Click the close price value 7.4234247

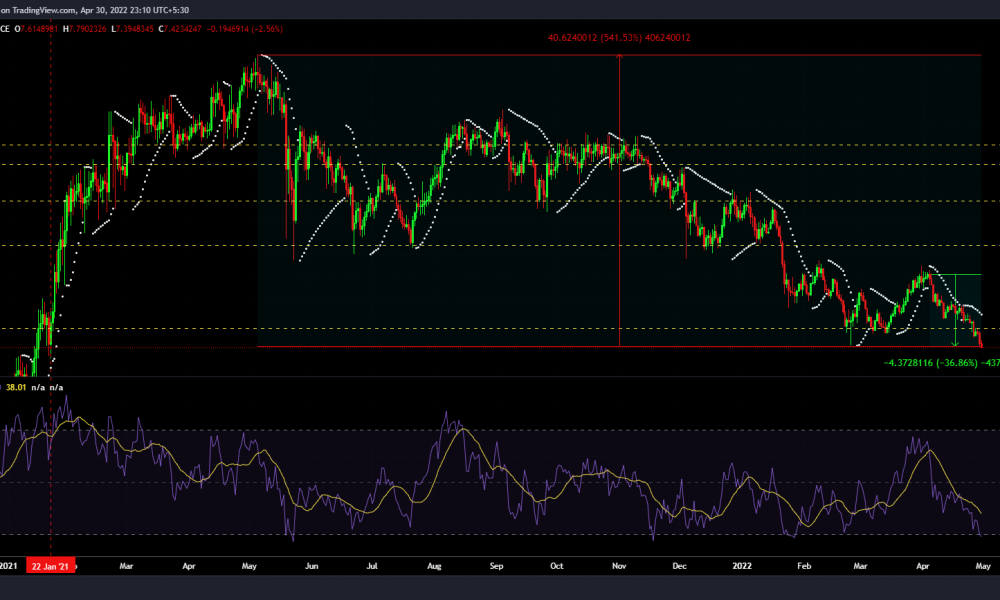(x=183, y=29)
